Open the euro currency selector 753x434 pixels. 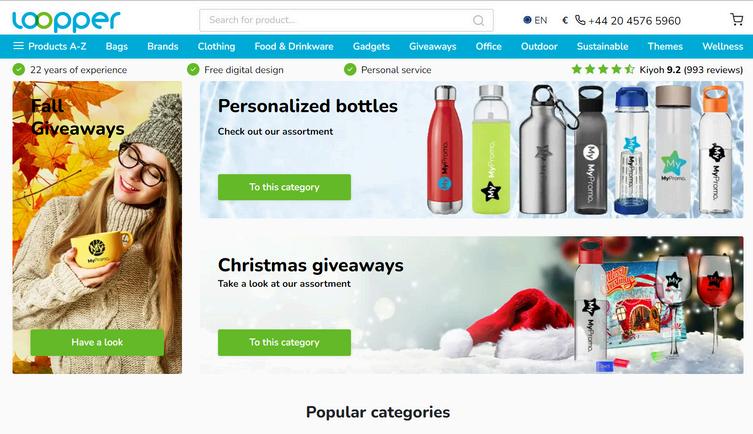(565, 20)
